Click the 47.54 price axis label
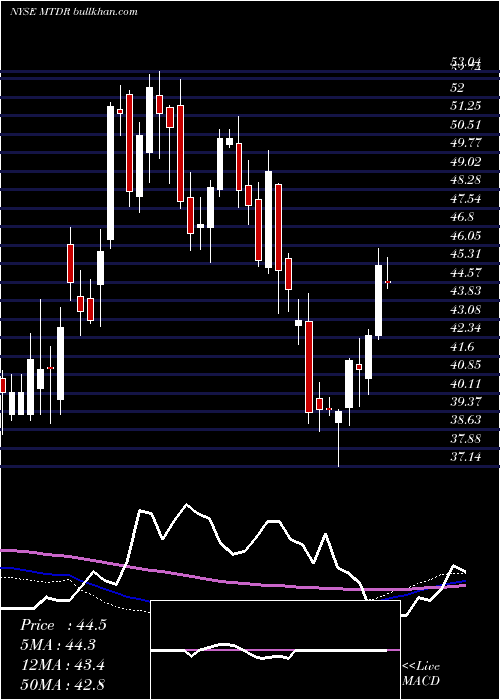The image size is (500, 700). [466, 199]
